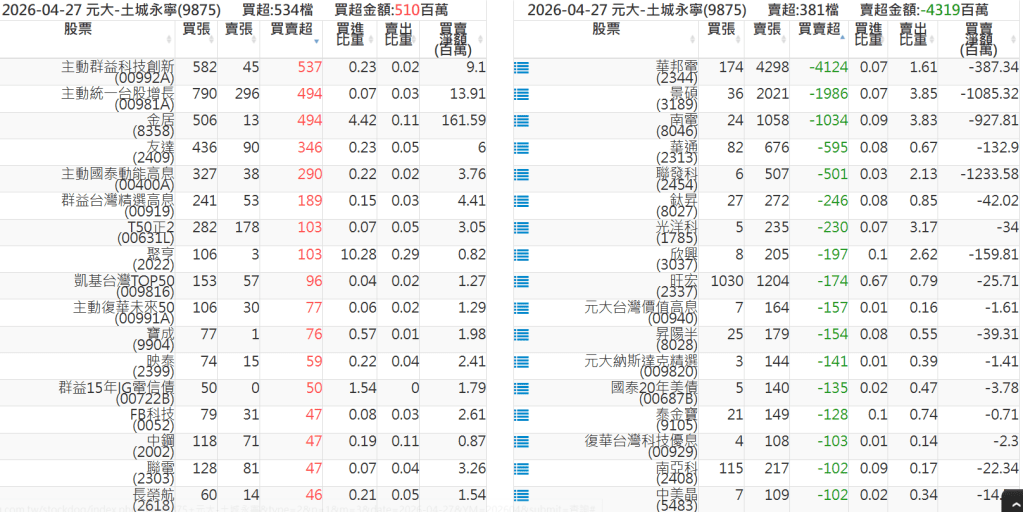This screenshot has height=512, width=1023.
Task: Open stock link 金居 (8358)
Action: pyautogui.click(x=153, y=122)
